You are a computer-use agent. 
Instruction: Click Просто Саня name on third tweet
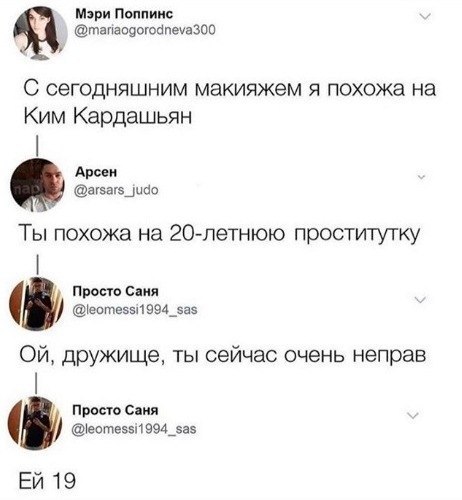[116, 291]
